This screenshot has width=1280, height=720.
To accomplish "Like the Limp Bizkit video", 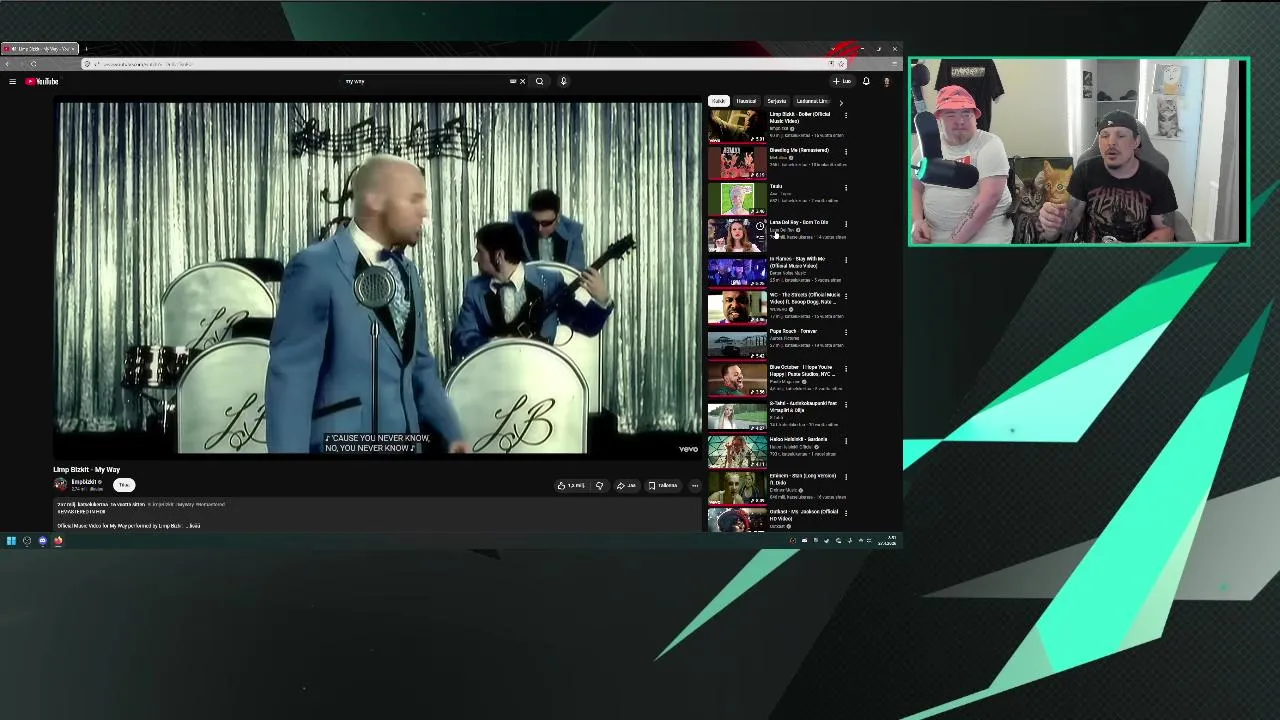I will 572,485.
